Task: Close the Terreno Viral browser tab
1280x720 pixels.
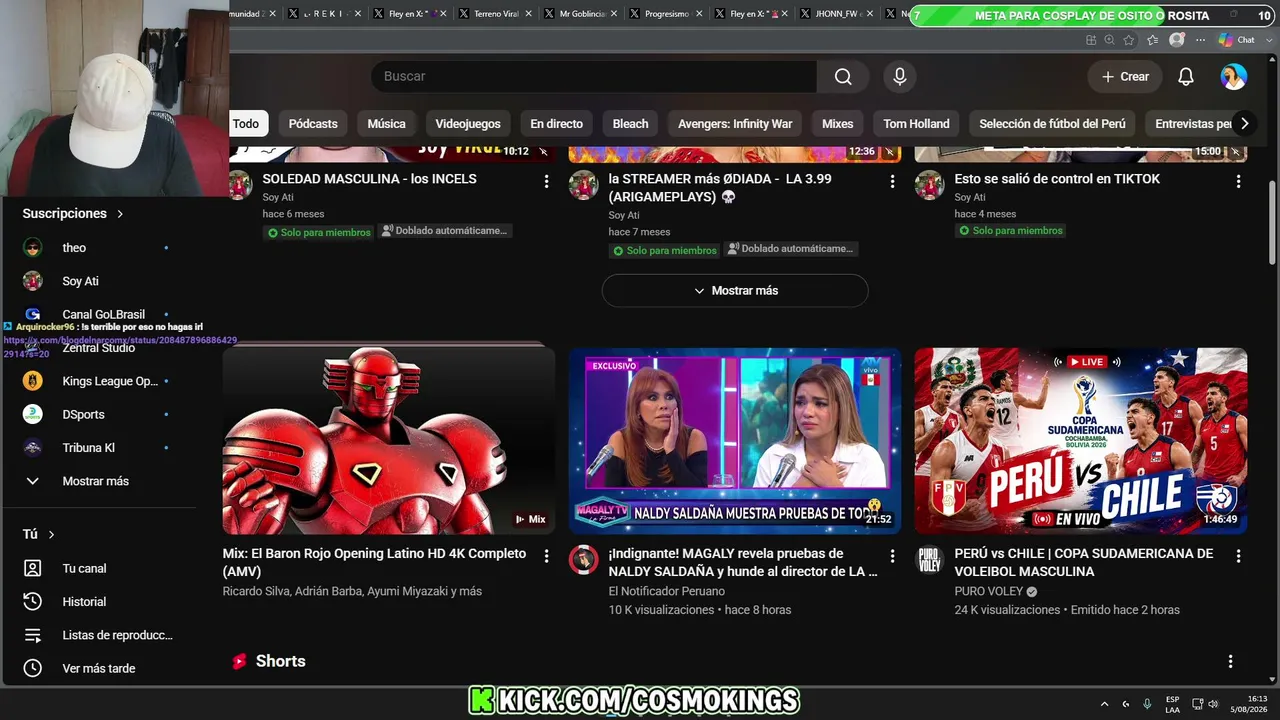Action: (x=528, y=14)
